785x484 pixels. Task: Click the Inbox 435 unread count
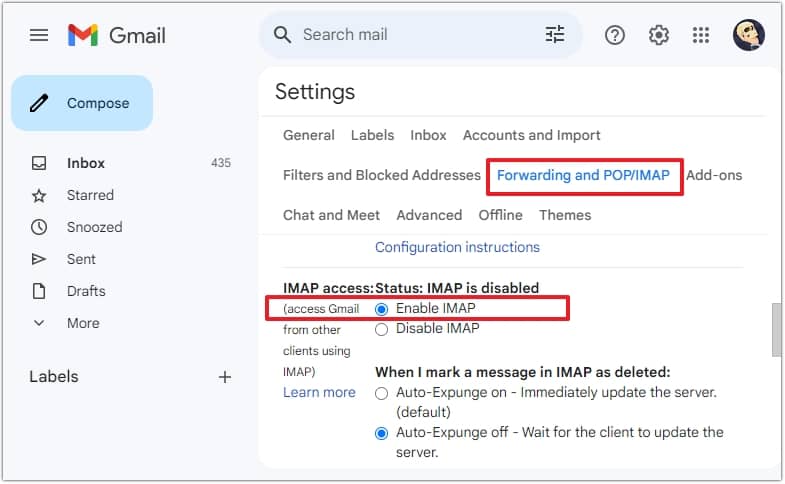[x=221, y=163]
